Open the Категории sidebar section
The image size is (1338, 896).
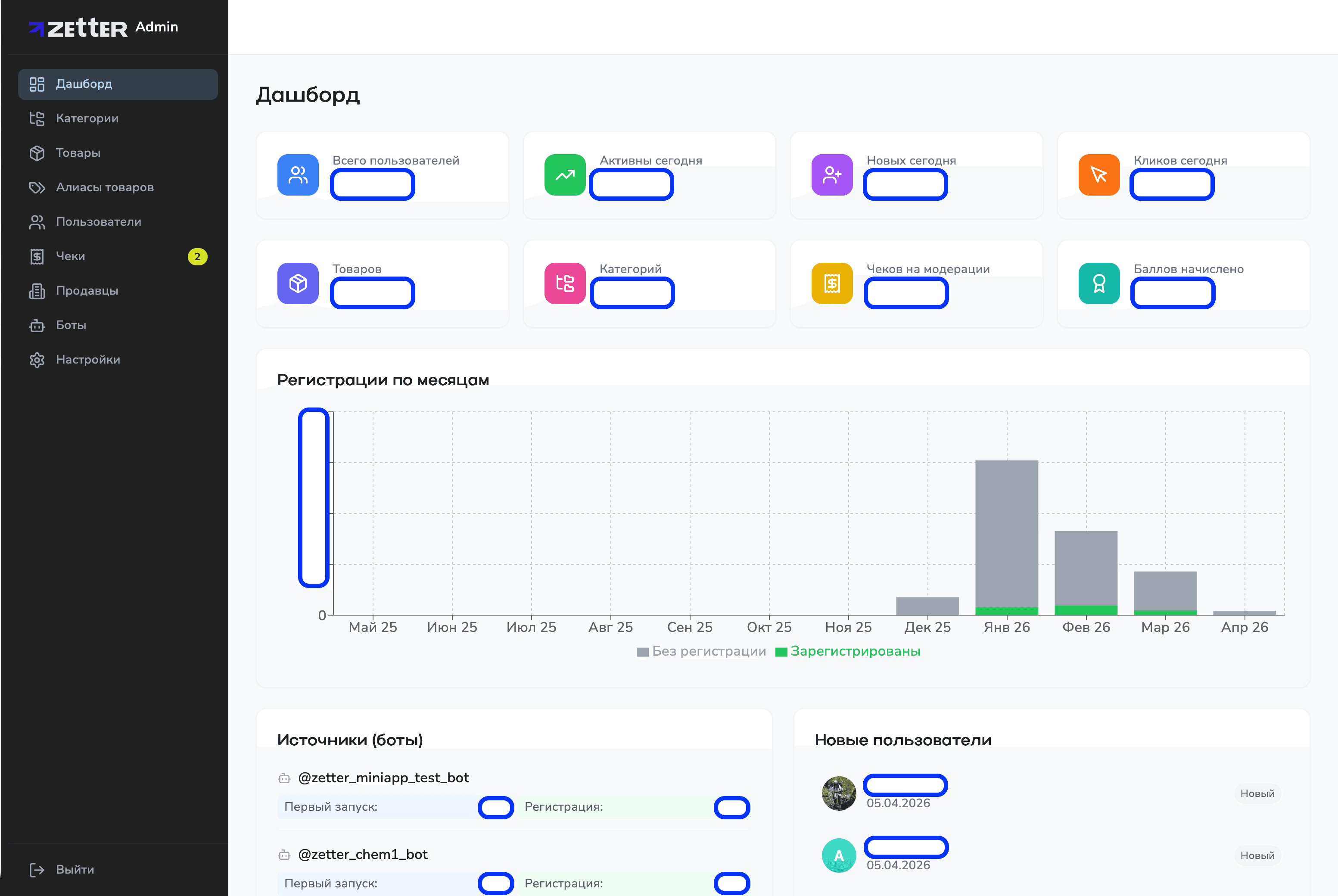[x=87, y=118]
